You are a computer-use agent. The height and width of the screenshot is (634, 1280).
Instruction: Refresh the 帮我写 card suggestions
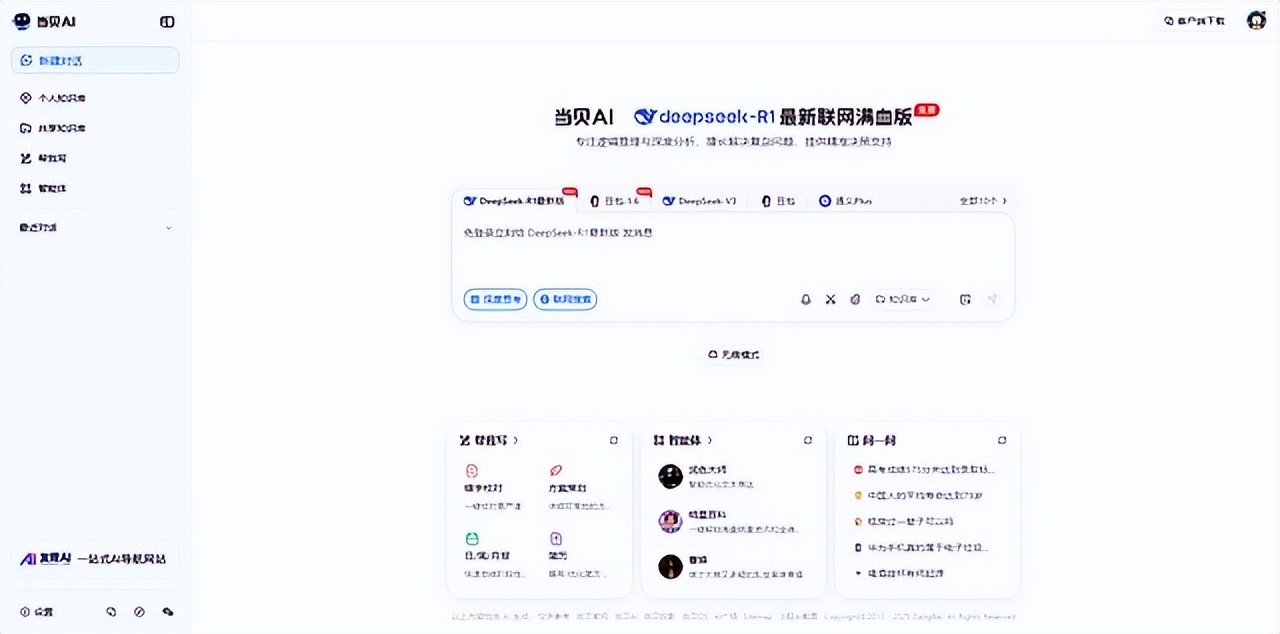pyautogui.click(x=614, y=440)
